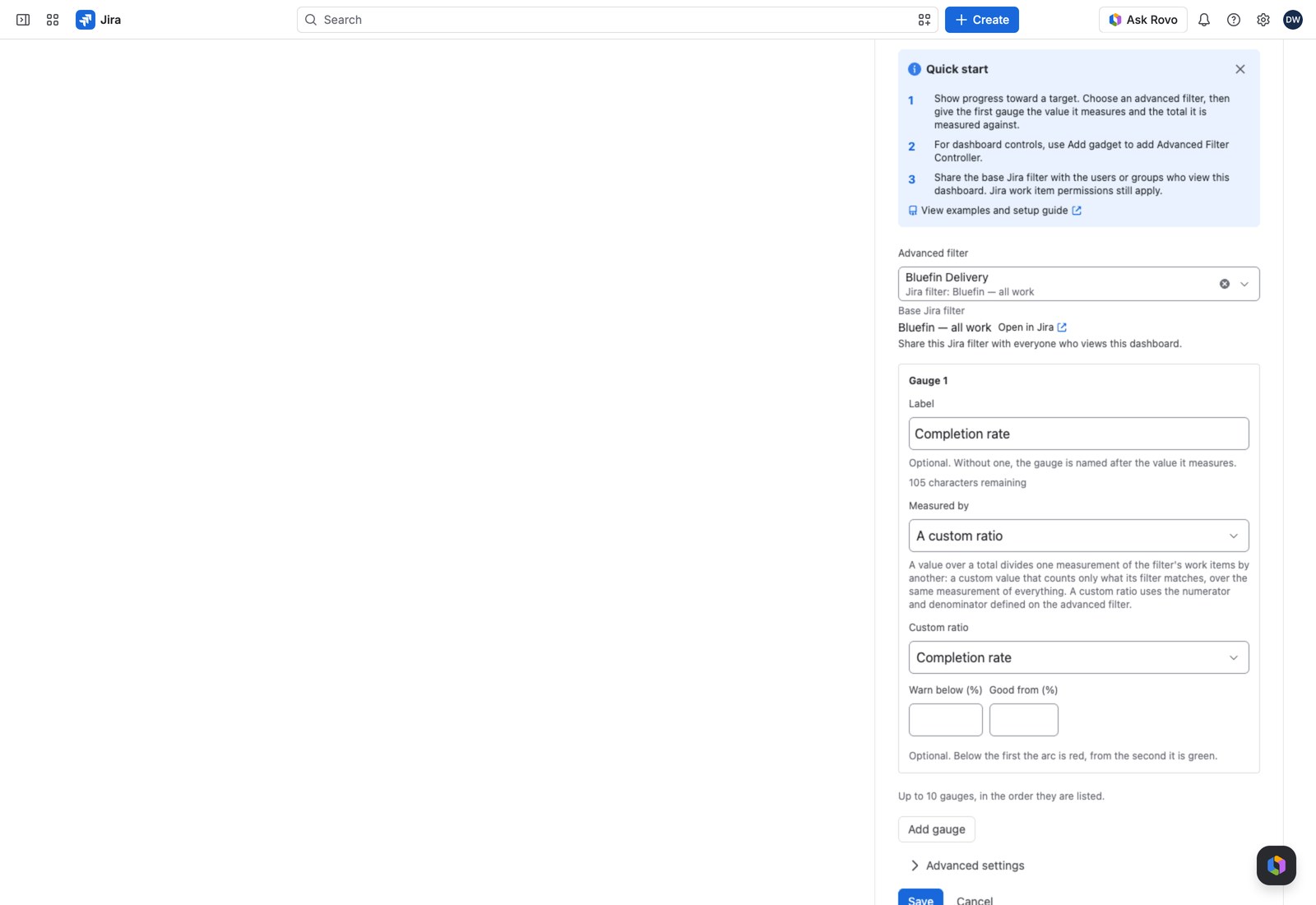
Task: Open the floating Rovo chat icon
Action: tap(1277, 866)
